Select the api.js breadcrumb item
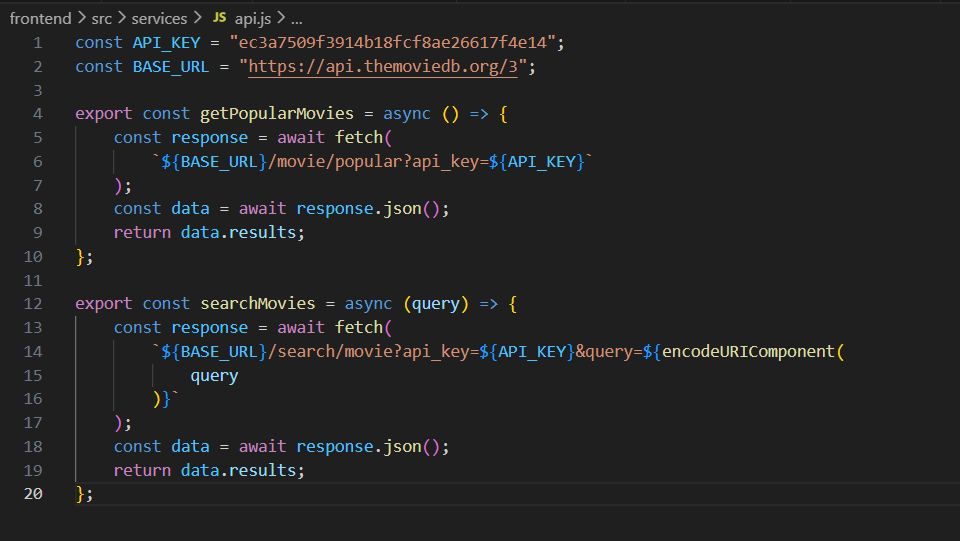Screen dimensions: 960x541 click(252, 18)
